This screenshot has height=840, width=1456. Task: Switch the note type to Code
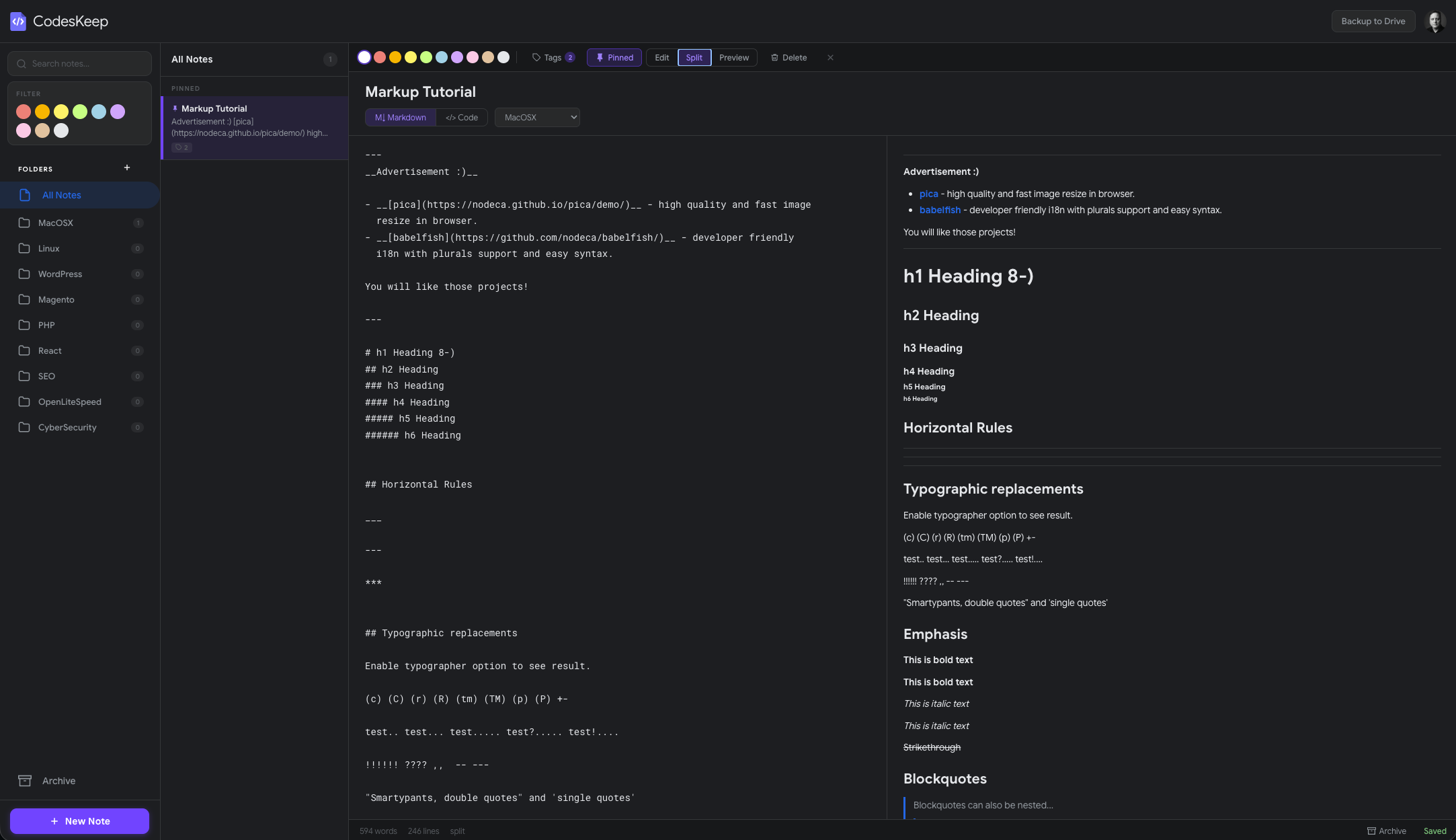(462, 118)
